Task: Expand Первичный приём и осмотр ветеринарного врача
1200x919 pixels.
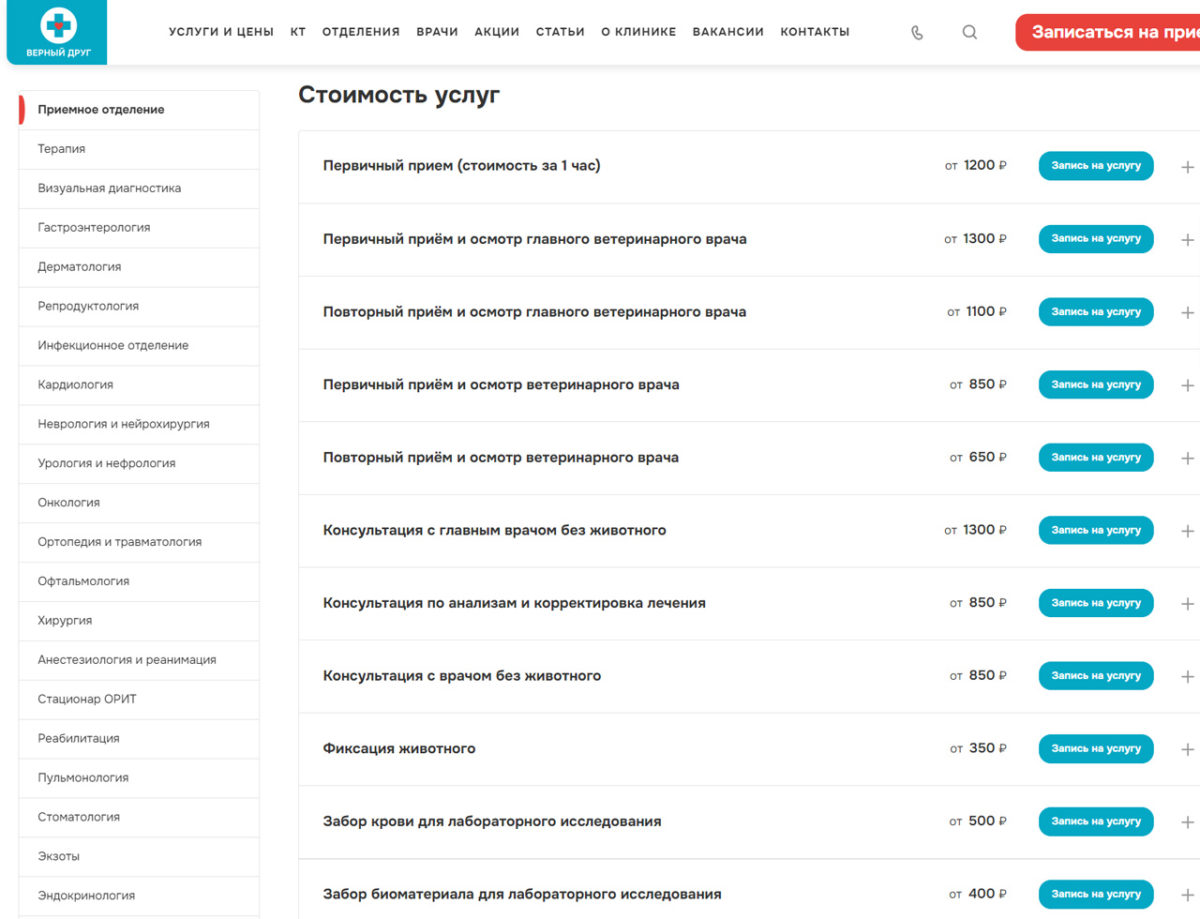Action: 1187,385
